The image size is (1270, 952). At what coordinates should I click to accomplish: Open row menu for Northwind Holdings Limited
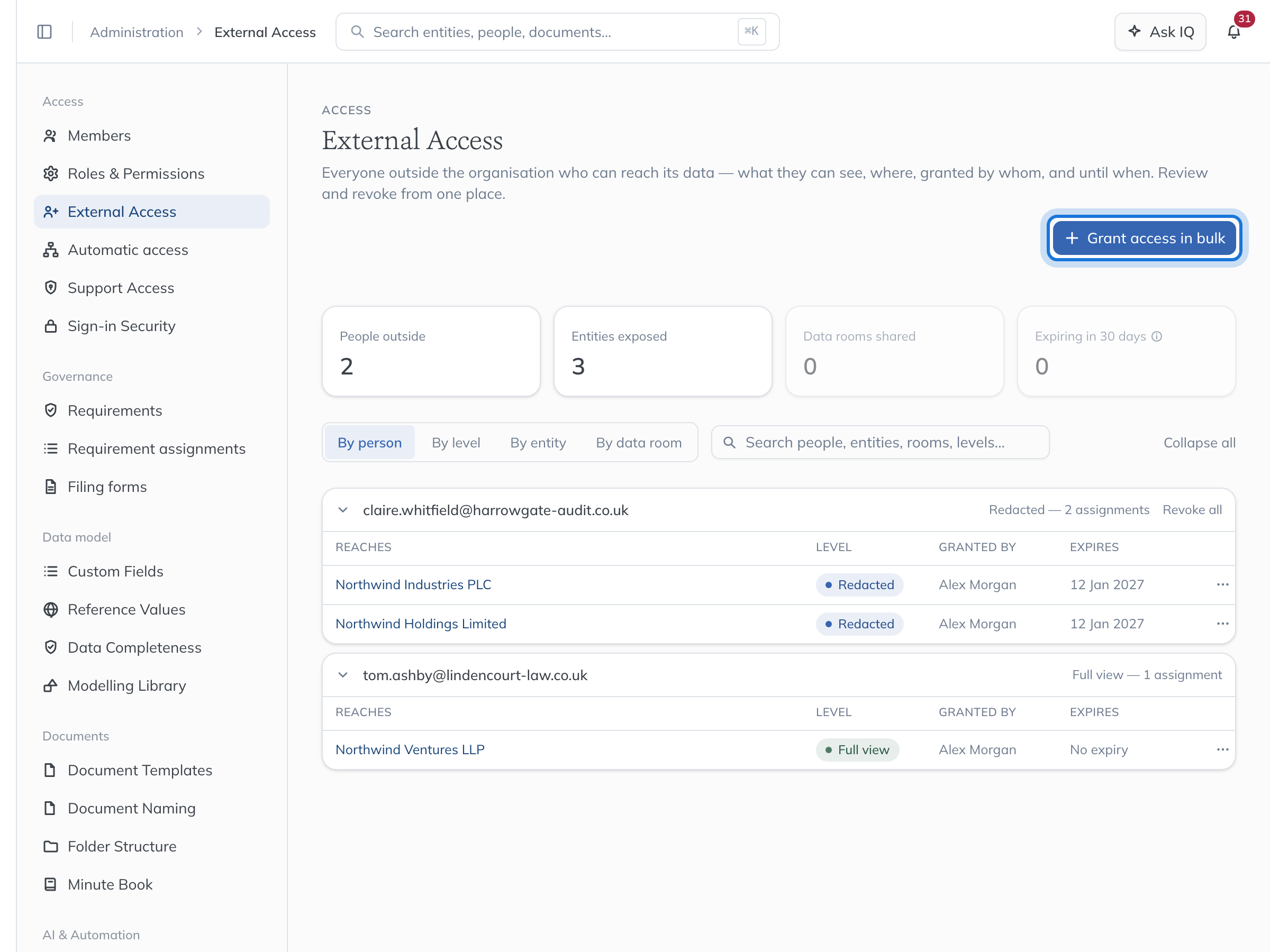tap(1222, 624)
